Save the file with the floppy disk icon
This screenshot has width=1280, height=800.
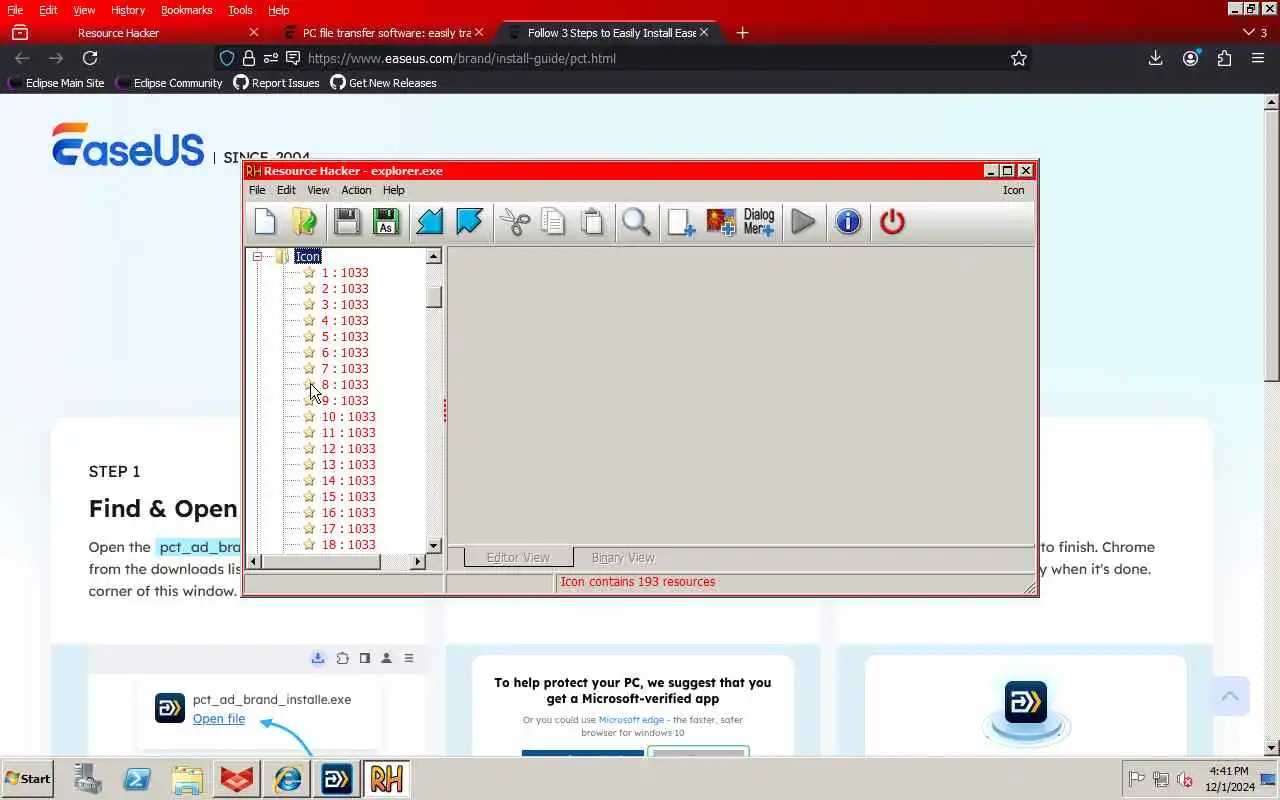coord(347,222)
